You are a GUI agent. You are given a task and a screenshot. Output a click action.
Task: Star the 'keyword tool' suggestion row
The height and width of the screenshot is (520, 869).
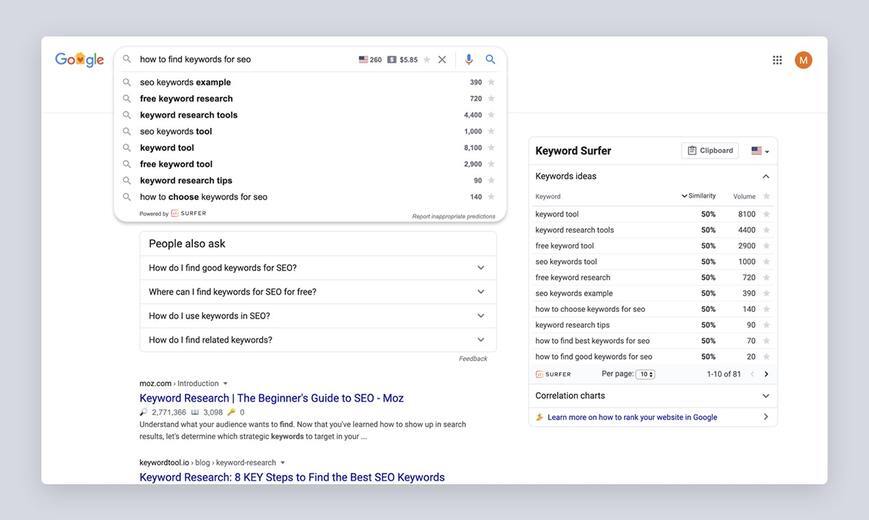(x=491, y=147)
